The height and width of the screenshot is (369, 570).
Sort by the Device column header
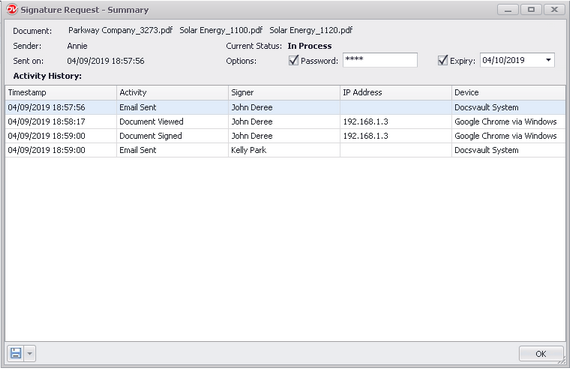coord(508,93)
